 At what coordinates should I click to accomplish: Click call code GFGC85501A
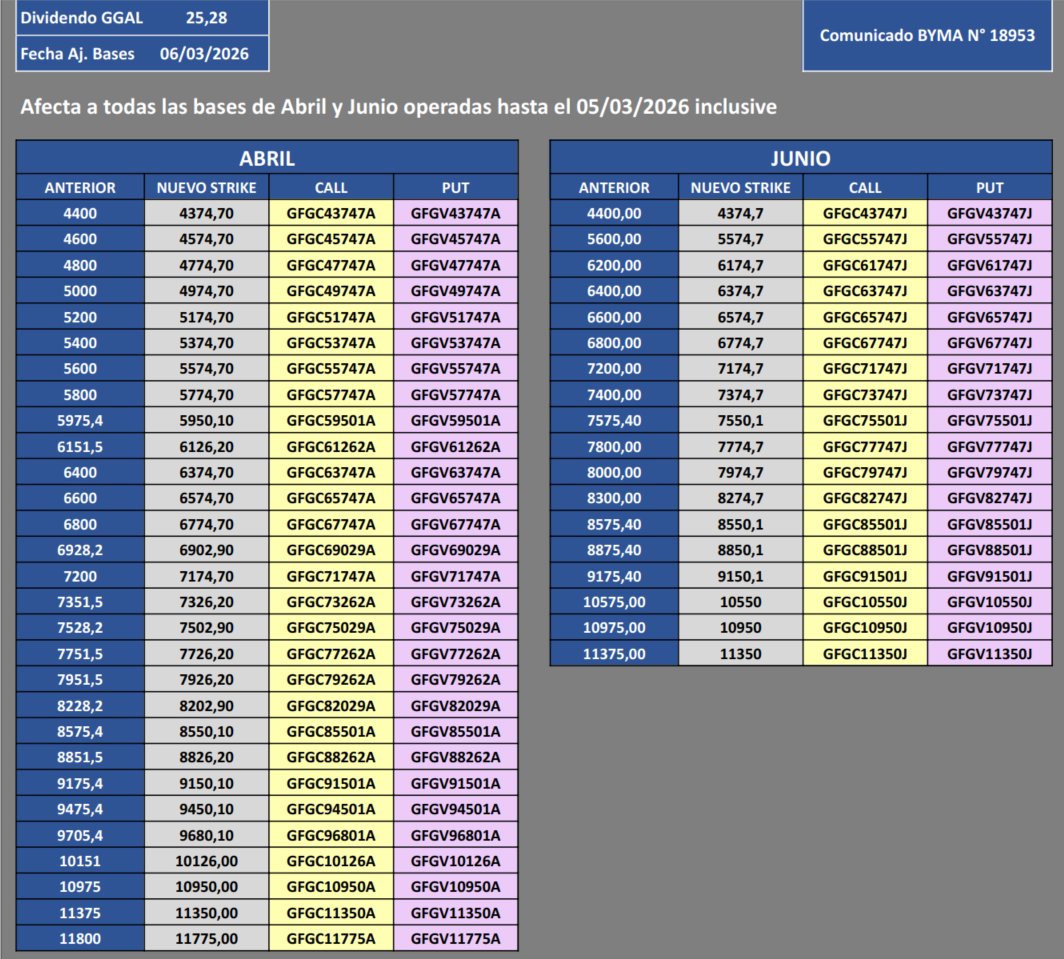click(x=330, y=732)
